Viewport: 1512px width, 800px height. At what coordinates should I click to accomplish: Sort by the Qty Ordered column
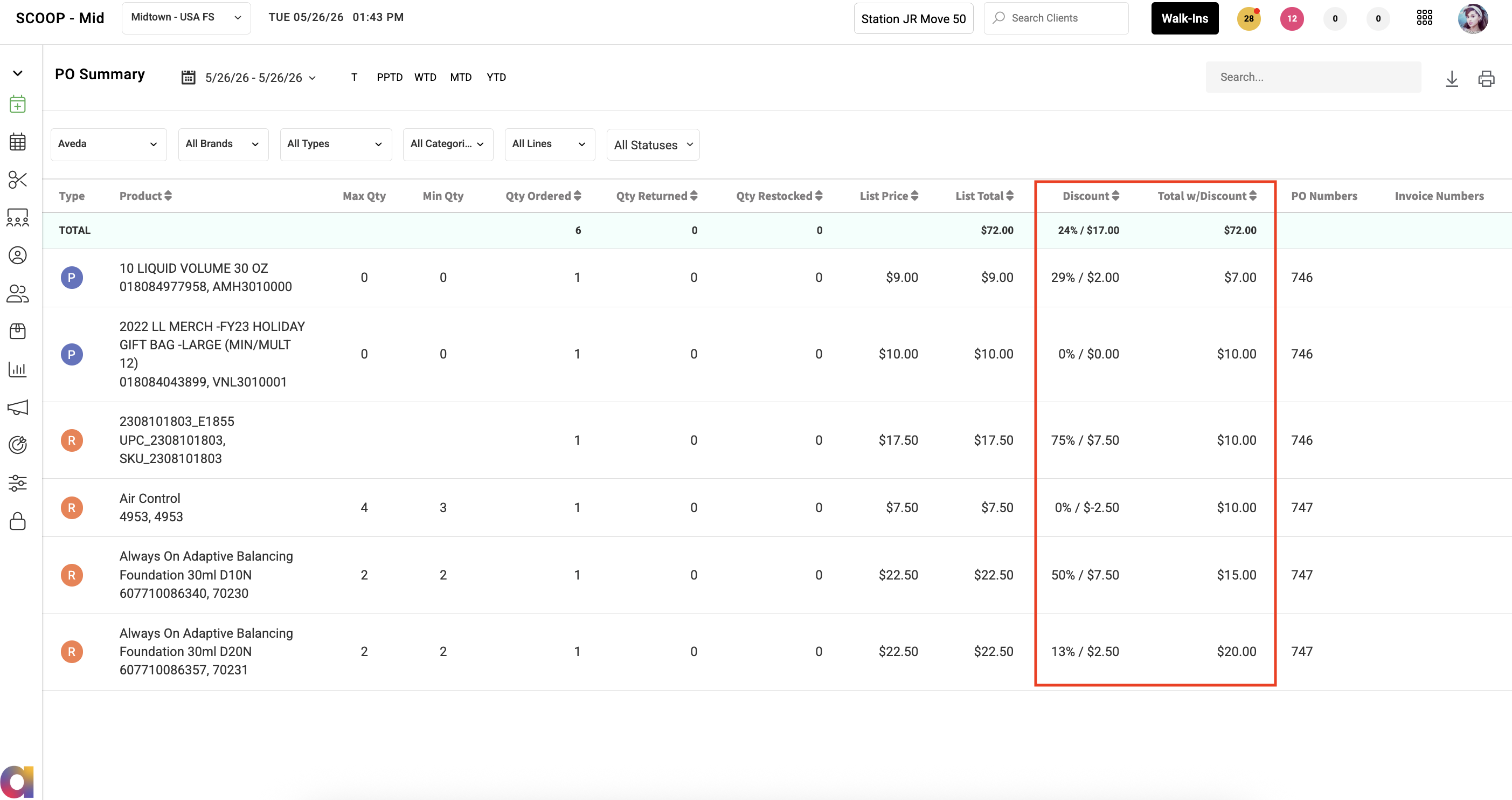(x=543, y=196)
